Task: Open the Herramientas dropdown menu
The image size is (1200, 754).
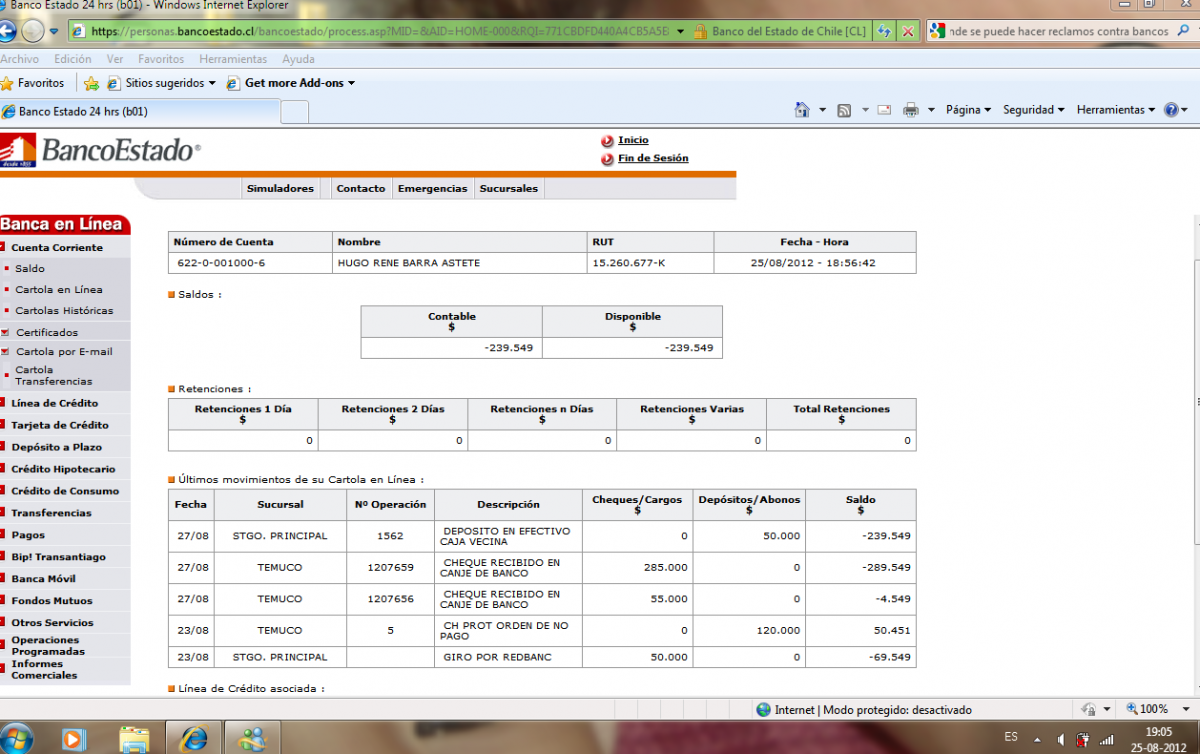Action: pyautogui.click(x=1116, y=110)
